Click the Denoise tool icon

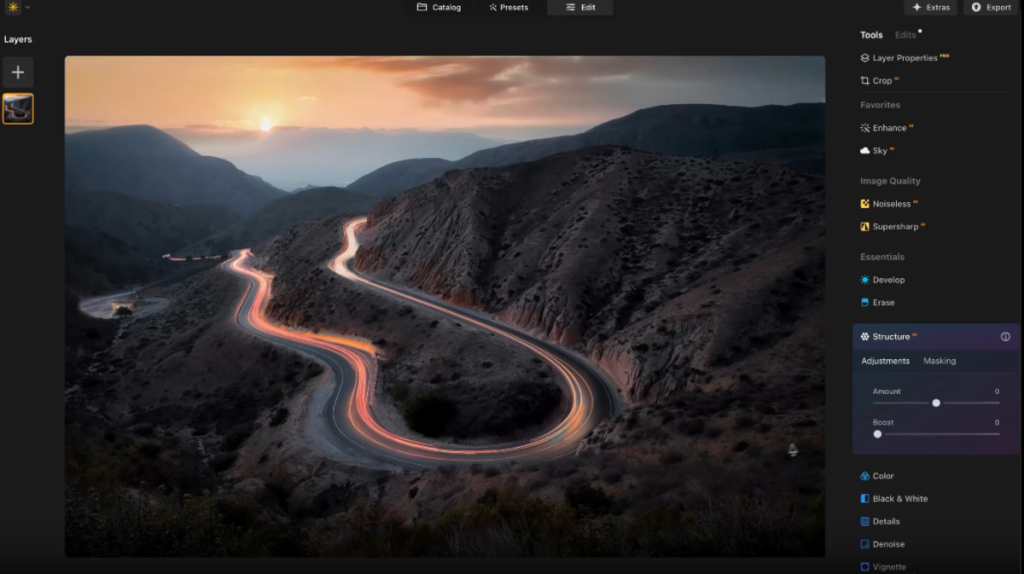click(x=865, y=544)
